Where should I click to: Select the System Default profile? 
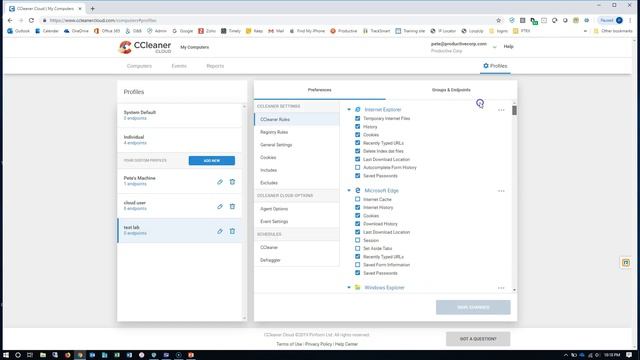180,115
